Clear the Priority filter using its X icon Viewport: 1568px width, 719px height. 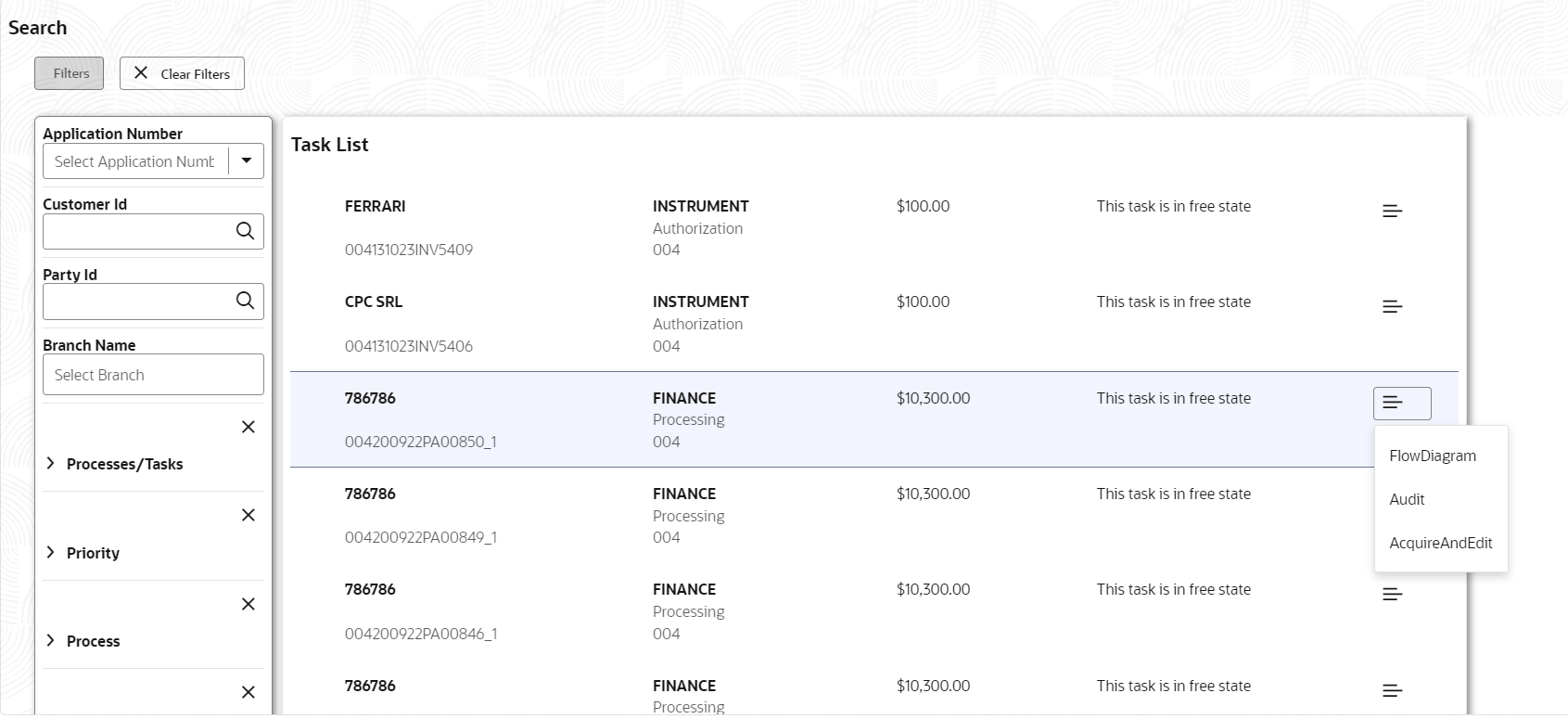pos(249,515)
